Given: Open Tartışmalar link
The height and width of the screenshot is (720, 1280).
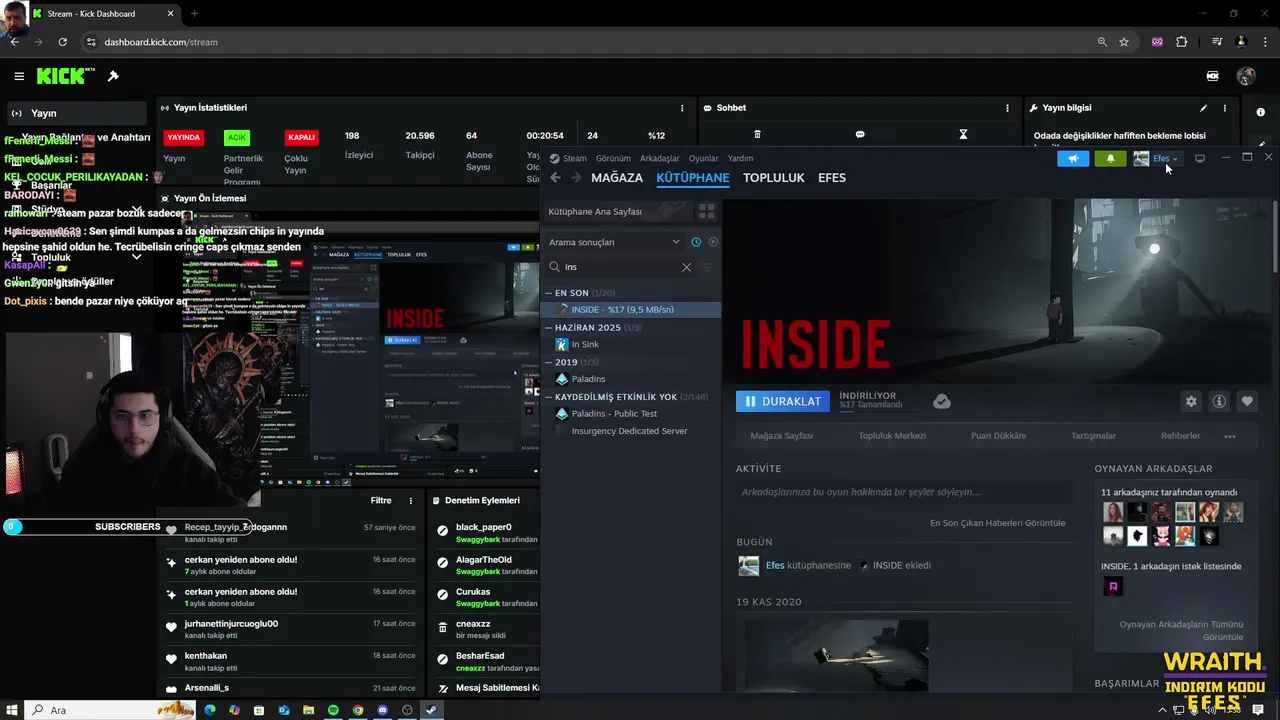Looking at the screenshot, I should click(x=1093, y=436).
